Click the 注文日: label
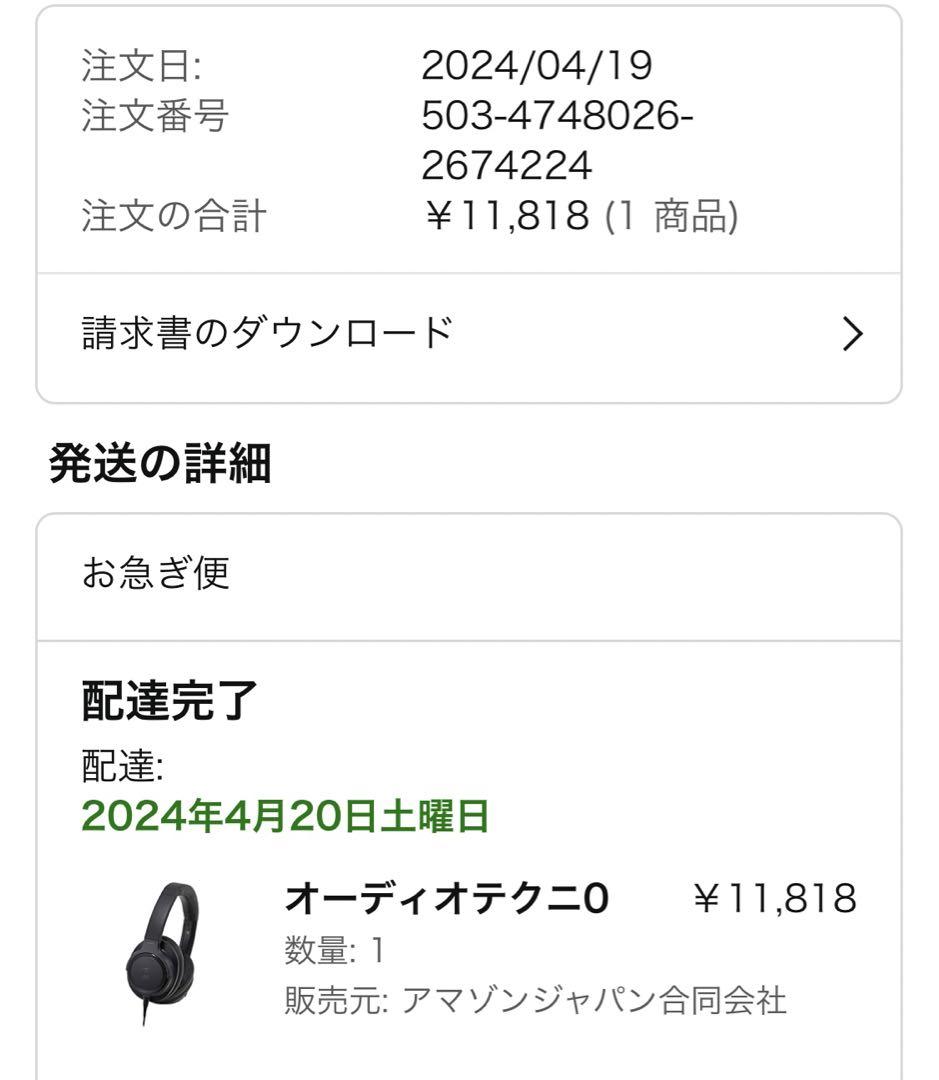 tap(141, 66)
